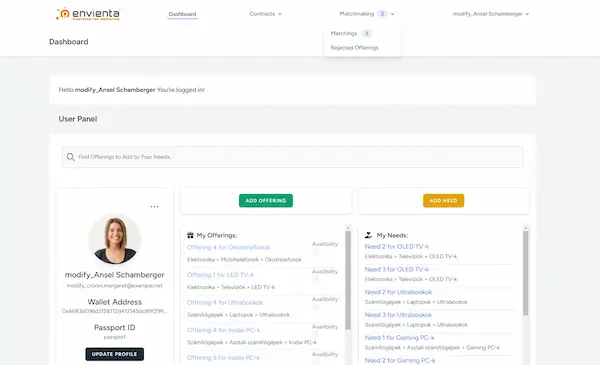Click the User Panel heading

78,119
